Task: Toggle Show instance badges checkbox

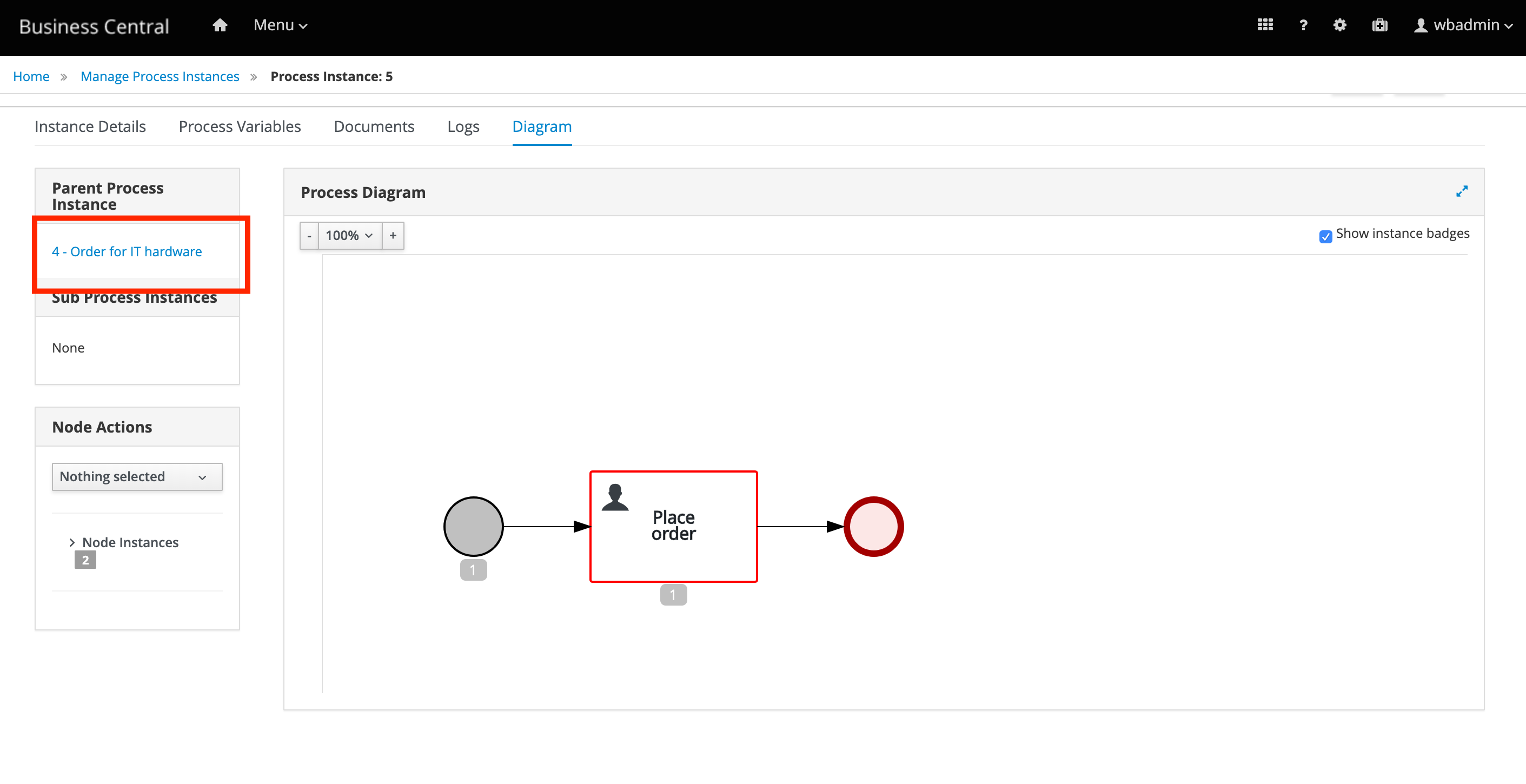Action: tap(1325, 236)
